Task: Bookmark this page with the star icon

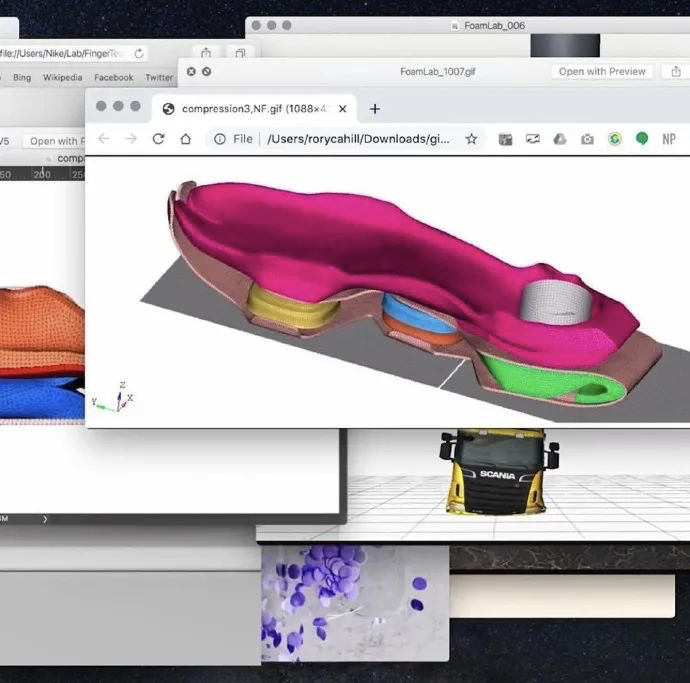Action: [x=471, y=139]
